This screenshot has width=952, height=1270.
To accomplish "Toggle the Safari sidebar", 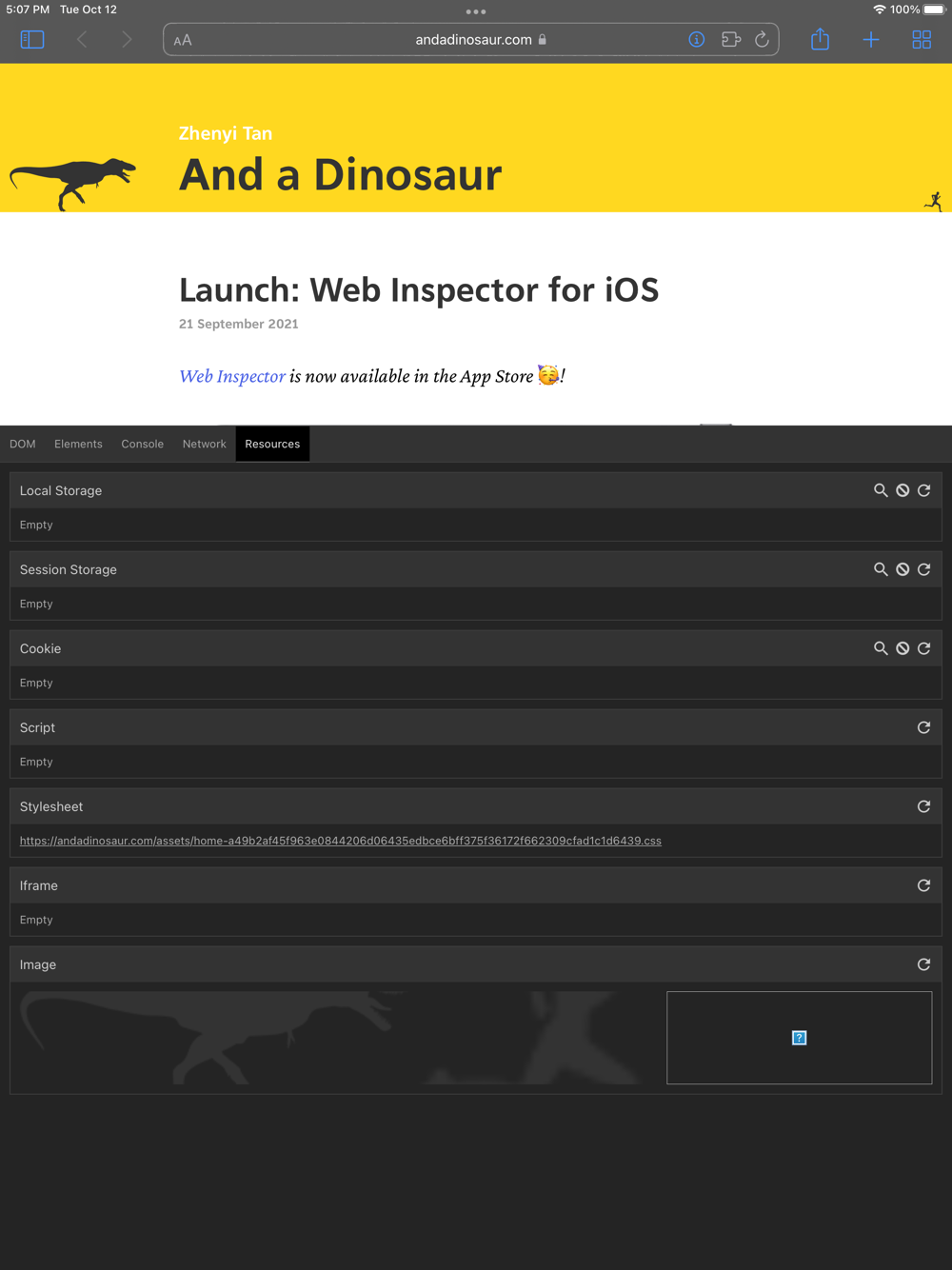I will 32,40.
